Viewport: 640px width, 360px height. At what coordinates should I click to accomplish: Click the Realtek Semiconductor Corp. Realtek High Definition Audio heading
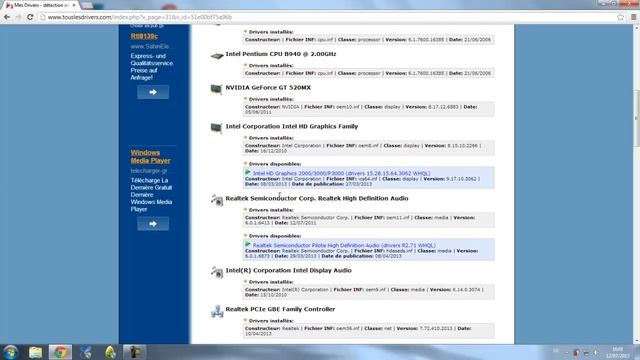click(x=317, y=198)
